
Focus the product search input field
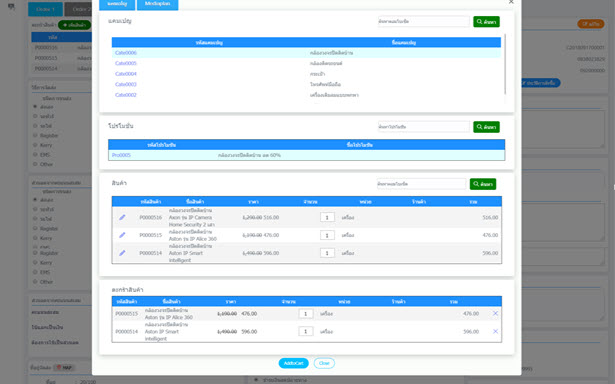pyautogui.click(x=421, y=184)
